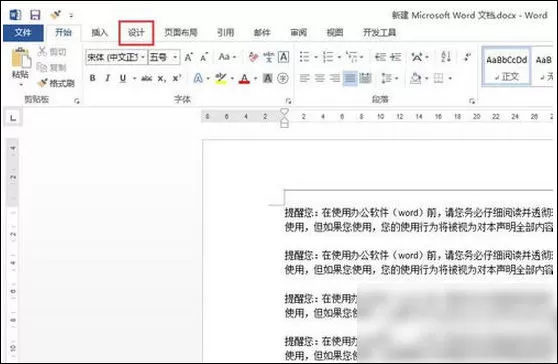
Task: Open the 引用 (References) tab
Action: coord(226,33)
